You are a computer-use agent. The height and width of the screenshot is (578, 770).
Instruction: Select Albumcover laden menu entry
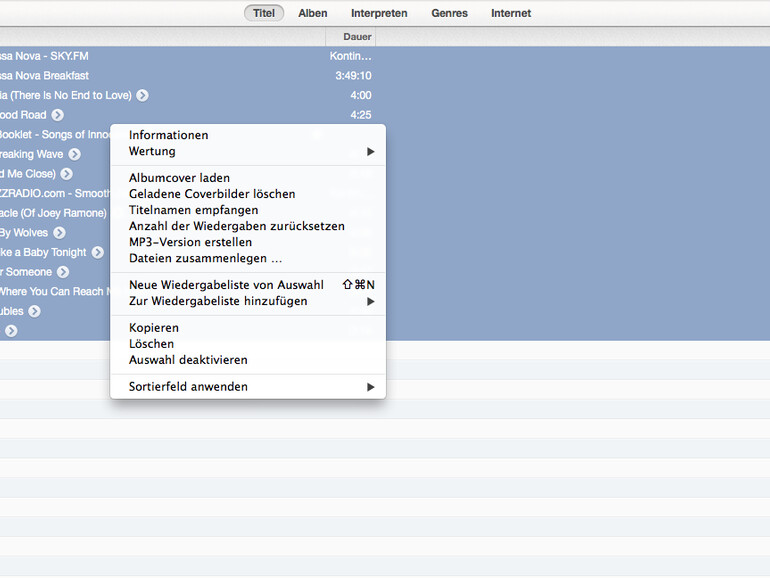coord(248,178)
